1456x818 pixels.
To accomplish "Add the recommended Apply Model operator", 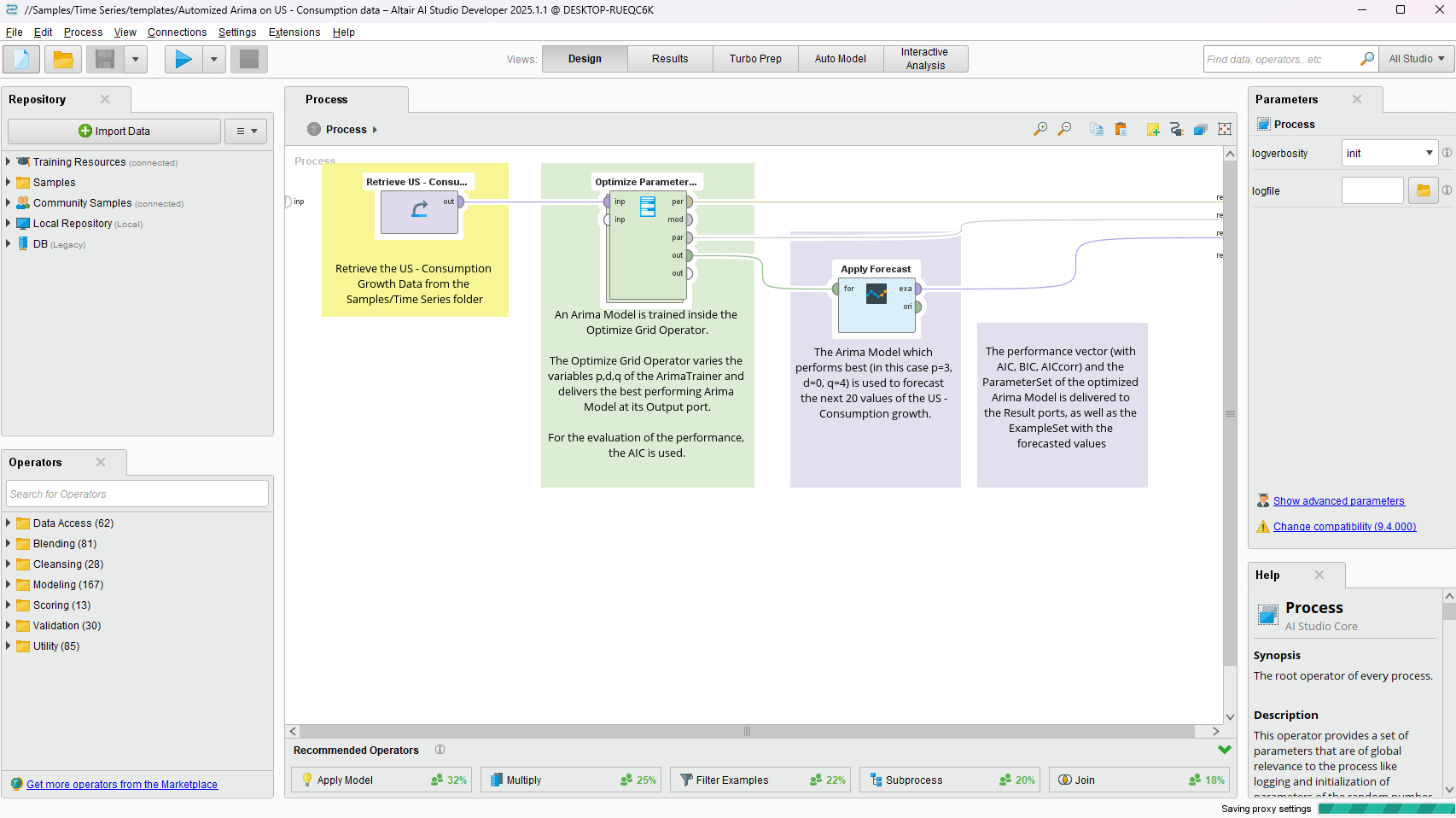I will [381, 780].
